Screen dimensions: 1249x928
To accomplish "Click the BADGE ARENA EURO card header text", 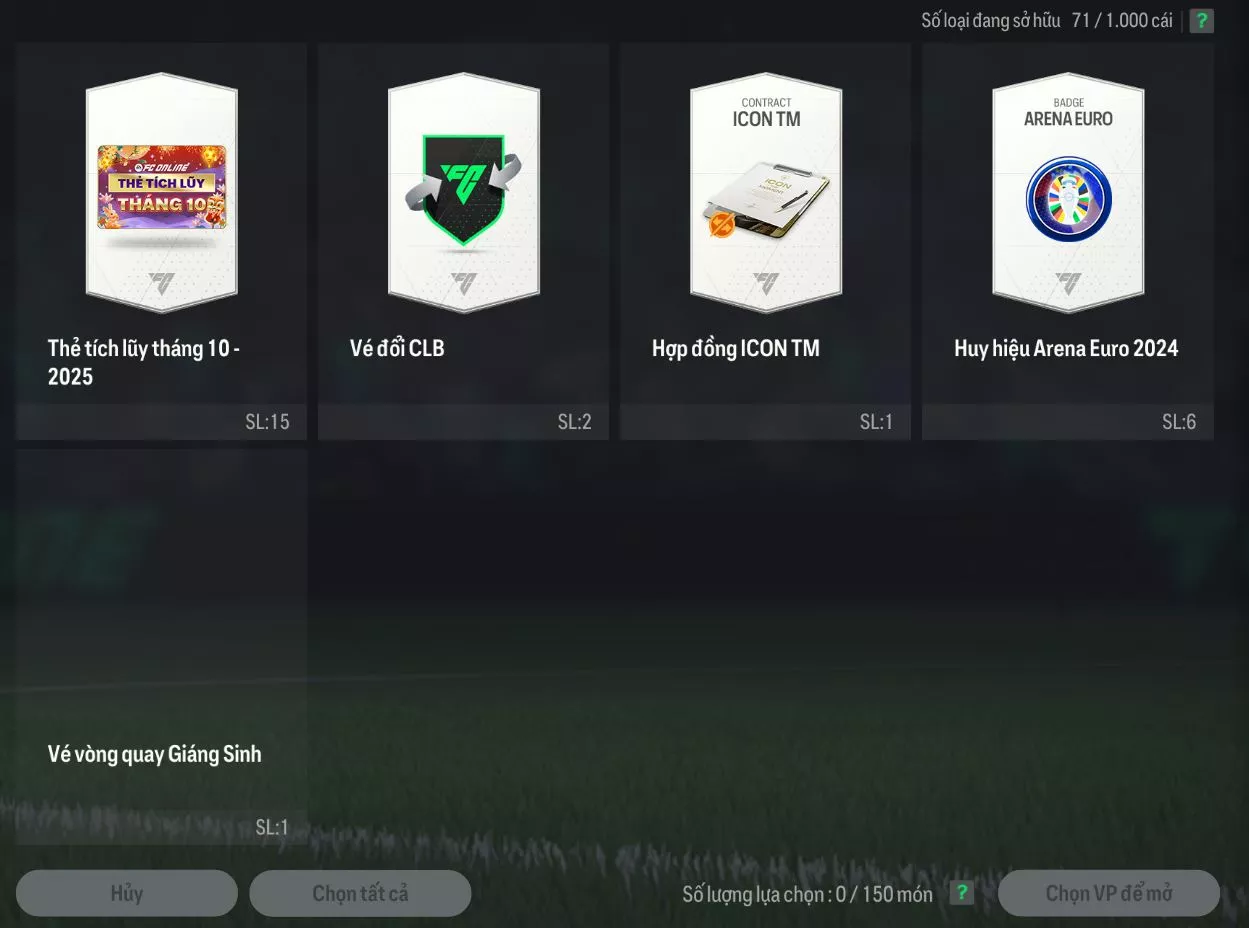I will 1068,113.
